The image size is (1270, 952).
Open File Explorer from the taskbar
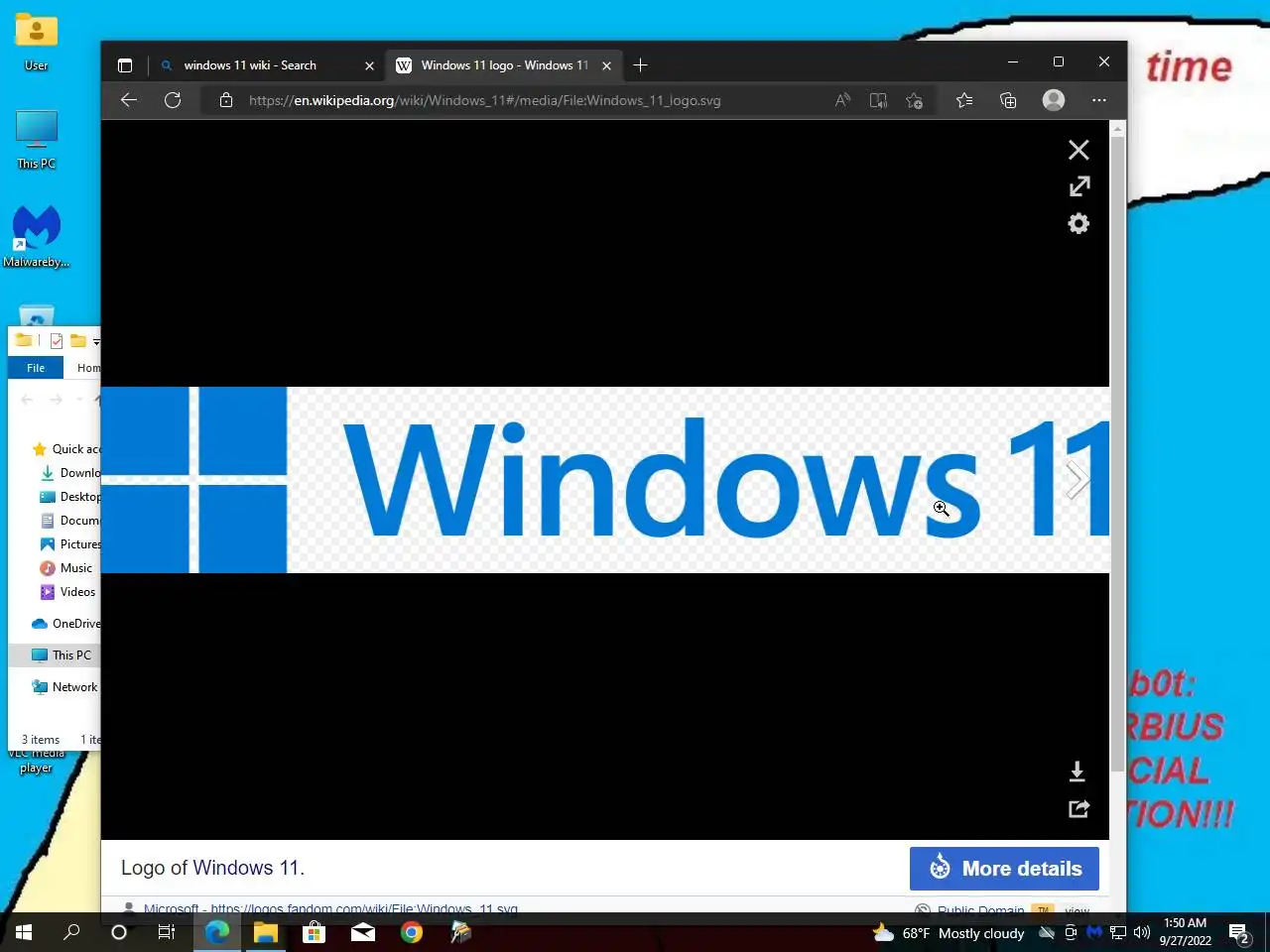coord(265,932)
